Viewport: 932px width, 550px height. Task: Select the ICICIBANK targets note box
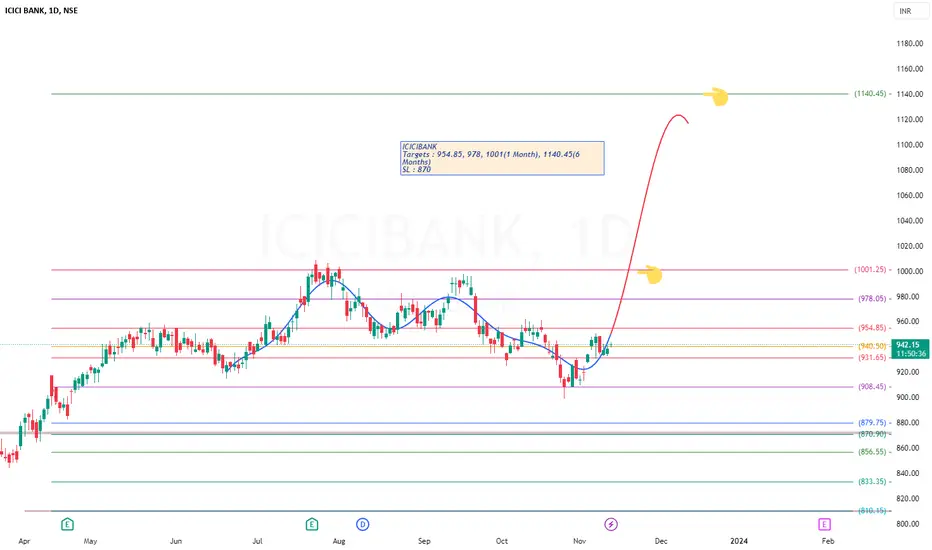point(502,158)
